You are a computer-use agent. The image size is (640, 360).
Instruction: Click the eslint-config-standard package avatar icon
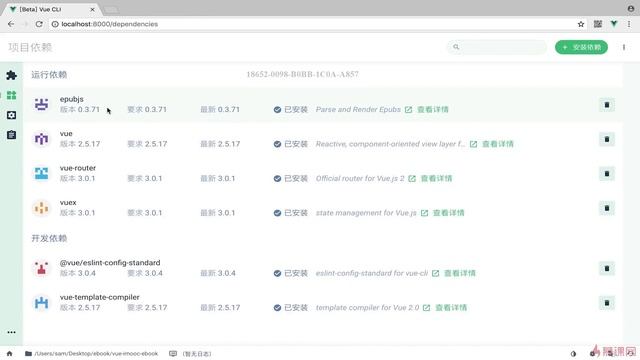(x=41, y=268)
